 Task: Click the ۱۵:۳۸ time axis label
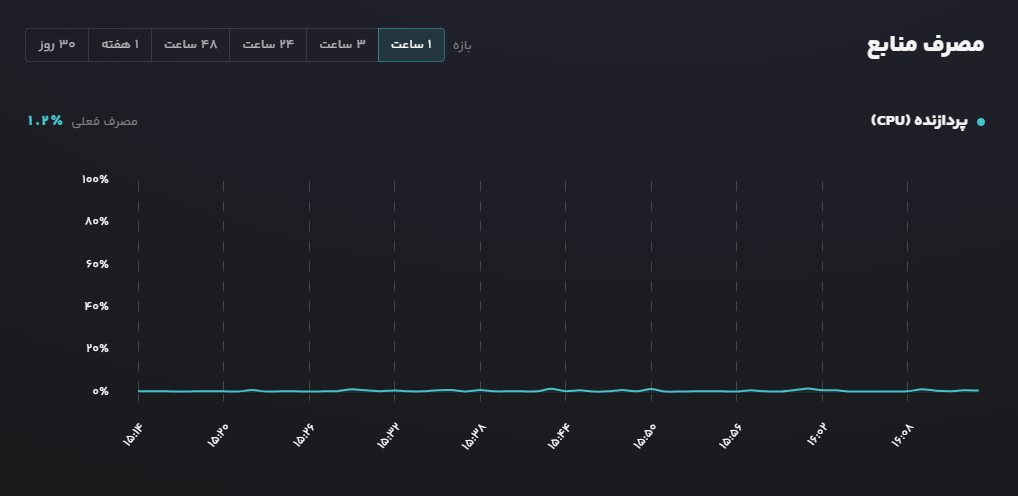[474, 435]
